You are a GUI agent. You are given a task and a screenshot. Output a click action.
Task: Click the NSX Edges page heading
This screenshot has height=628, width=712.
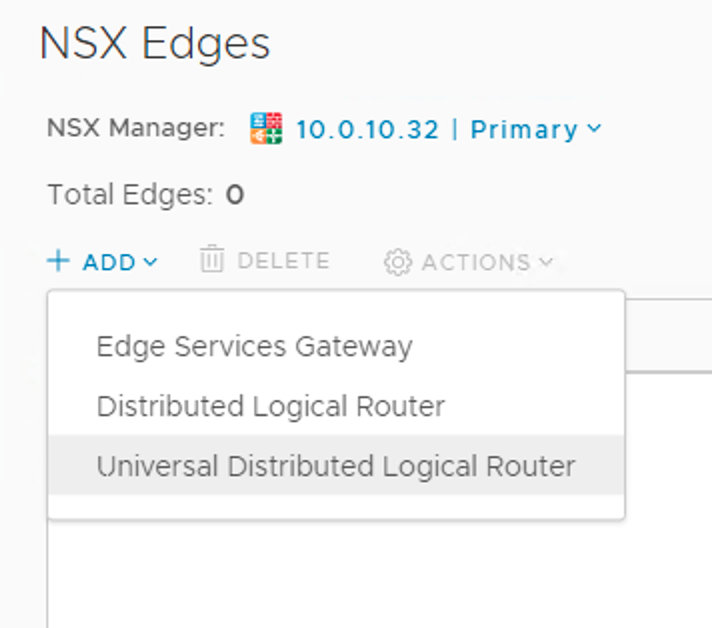pyautogui.click(x=155, y=44)
